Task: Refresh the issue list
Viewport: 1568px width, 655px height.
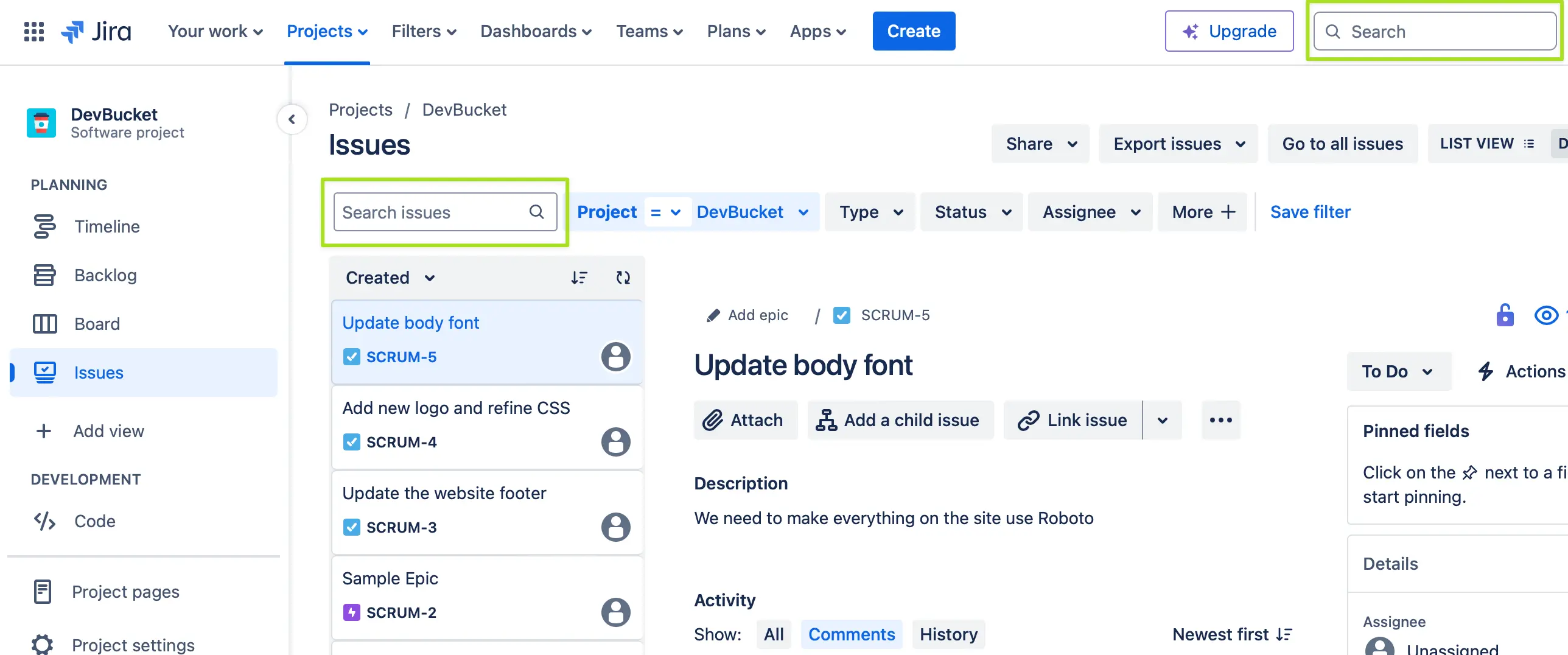Action: [x=623, y=278]
